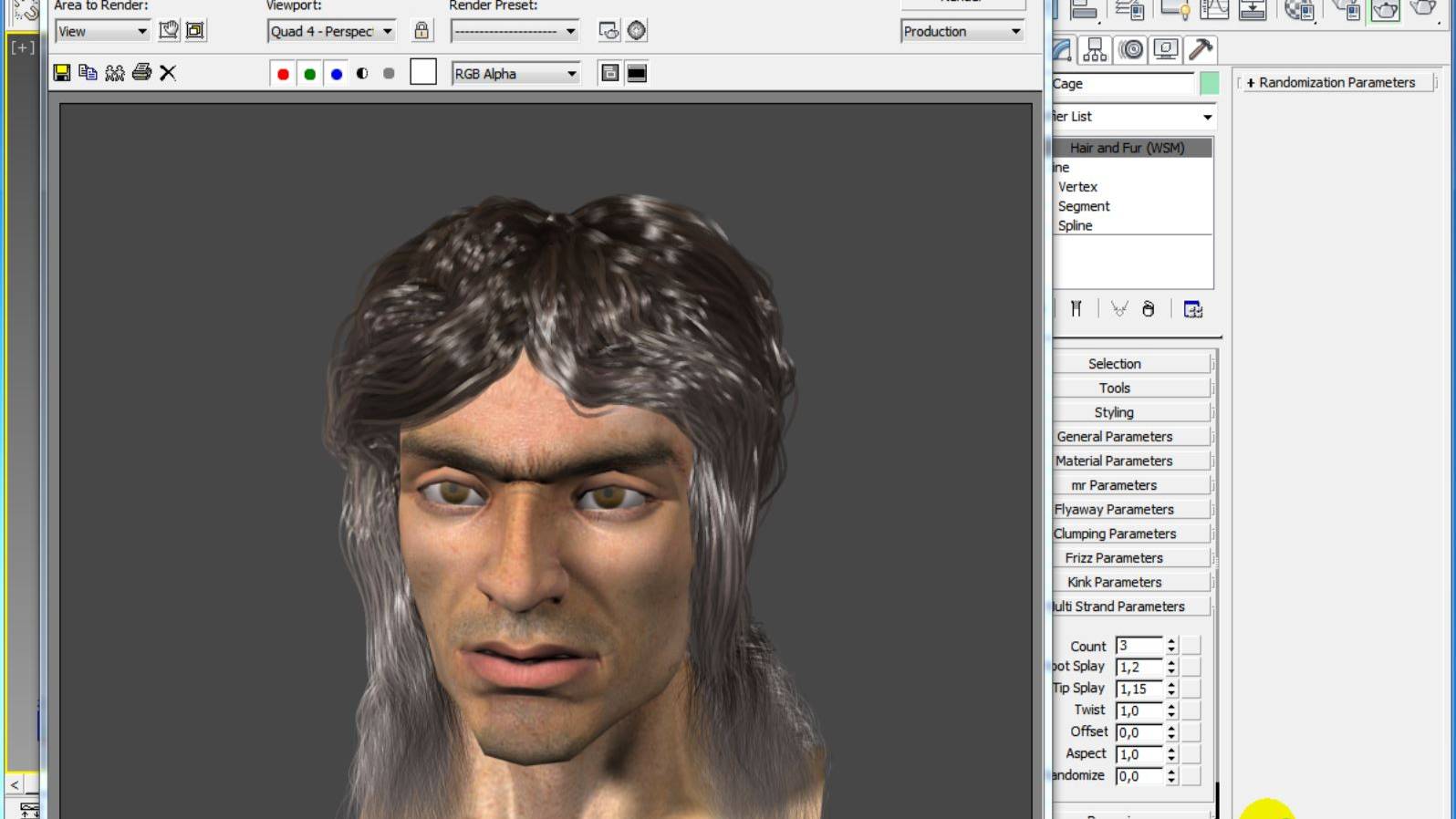Screen dimensions: 1456x819
Task: Expand the Styling rollout
Action: click(x=1131, y=412)
